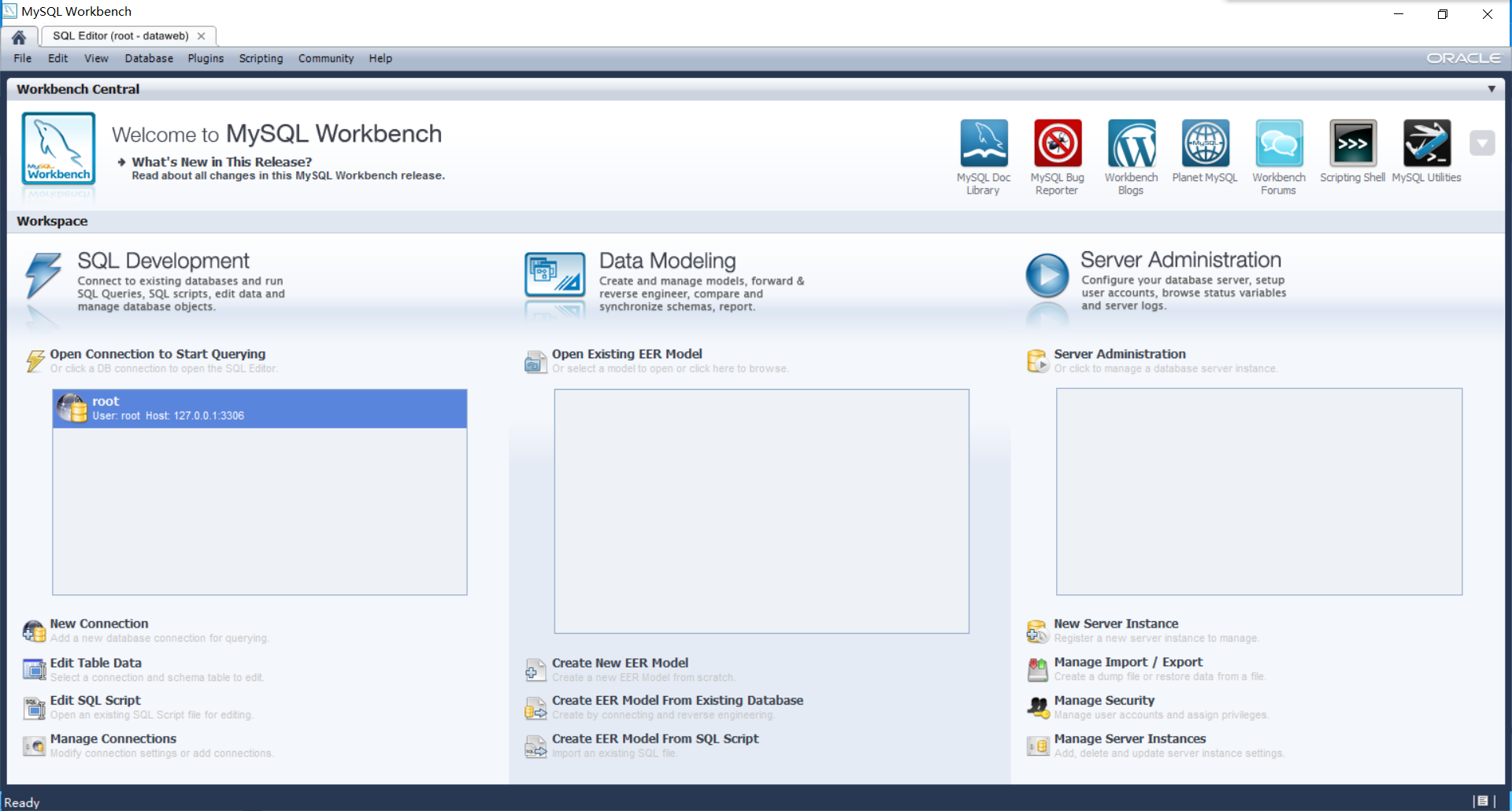This screenshot has width=1512, height=811.
Task: Click the Open Connection to Start Querying icon
Action: pyautogui.click(x=35, y=361)
